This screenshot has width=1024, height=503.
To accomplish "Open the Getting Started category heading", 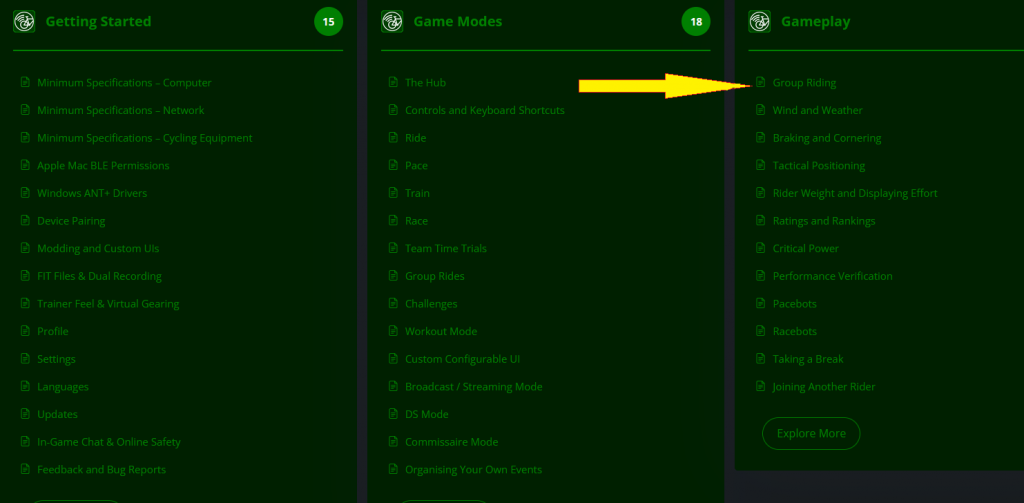I will [x=98, y=21].
